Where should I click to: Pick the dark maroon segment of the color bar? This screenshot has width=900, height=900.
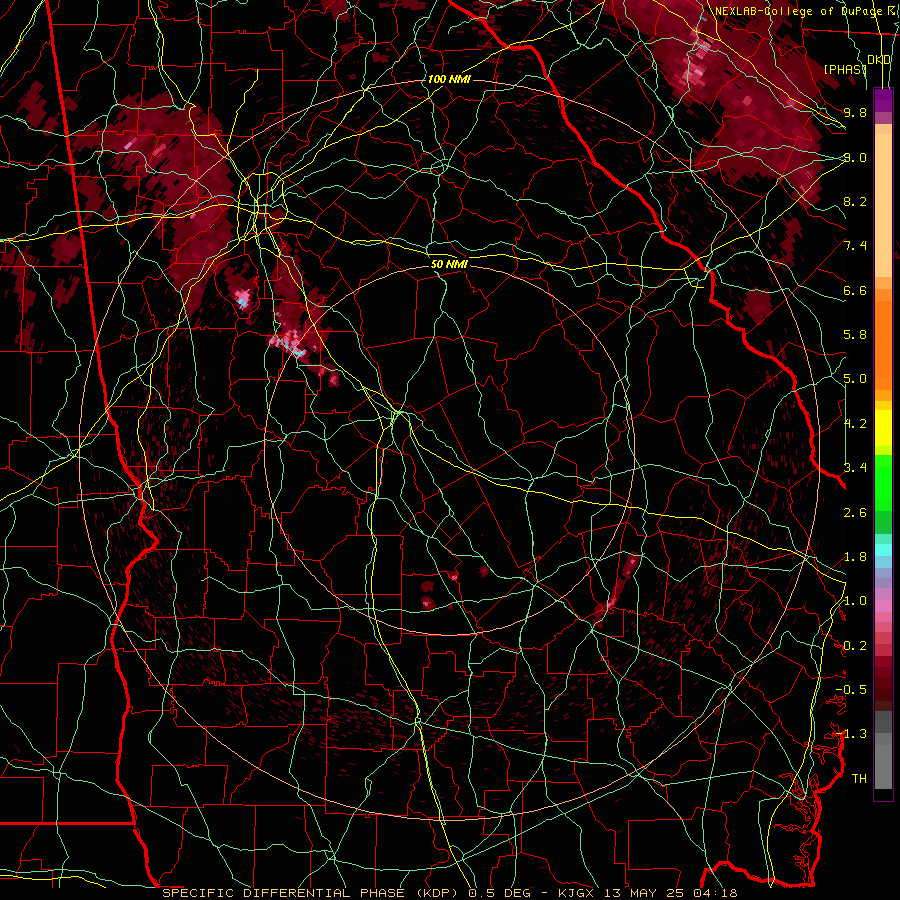883,684
